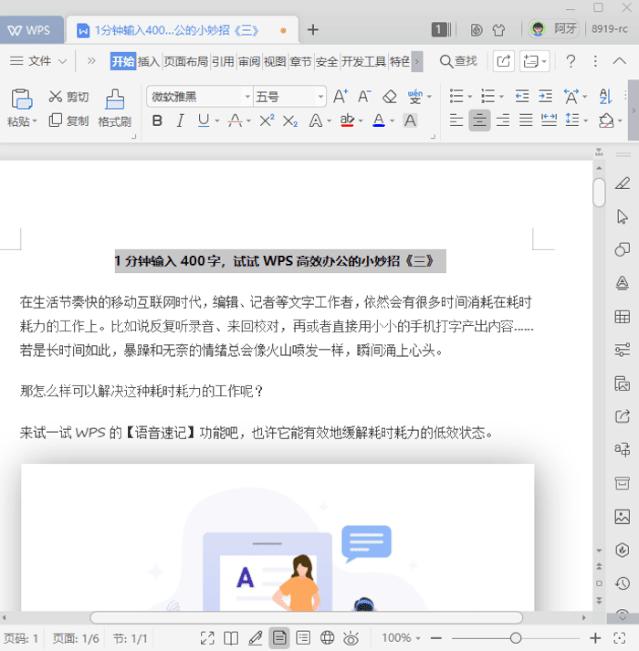
Task: Increase indent in paragraph toolbar
Action: [545, 96]
